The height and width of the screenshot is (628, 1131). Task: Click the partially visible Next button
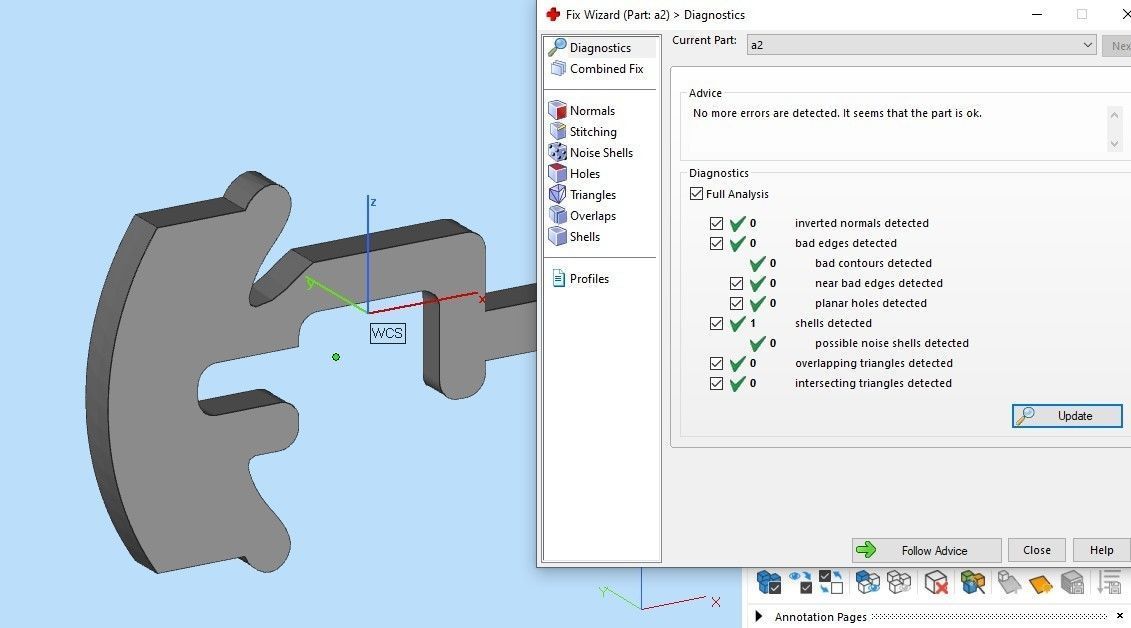(x=1117, y=45)
